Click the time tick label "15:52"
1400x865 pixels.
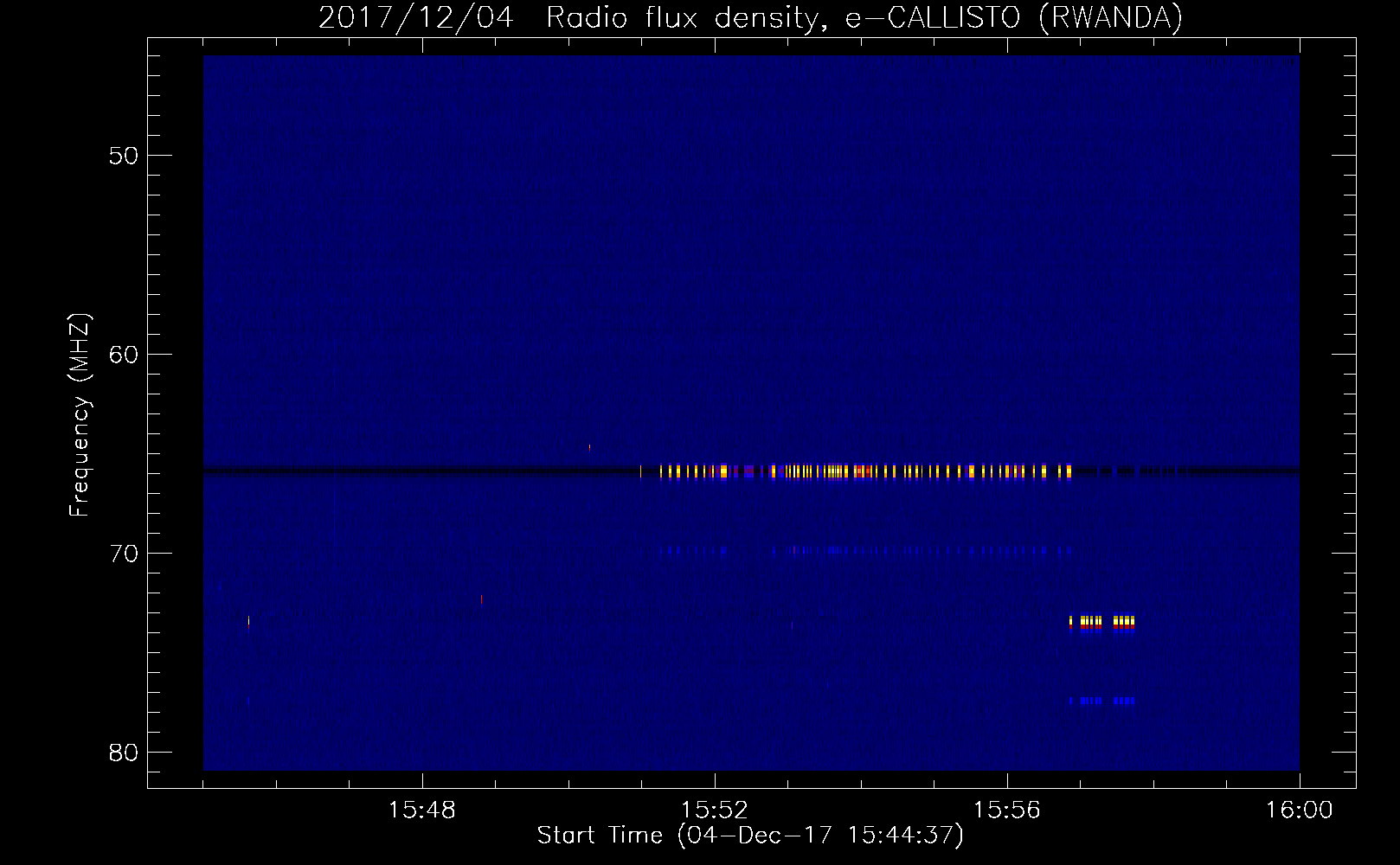click(714, 811)
